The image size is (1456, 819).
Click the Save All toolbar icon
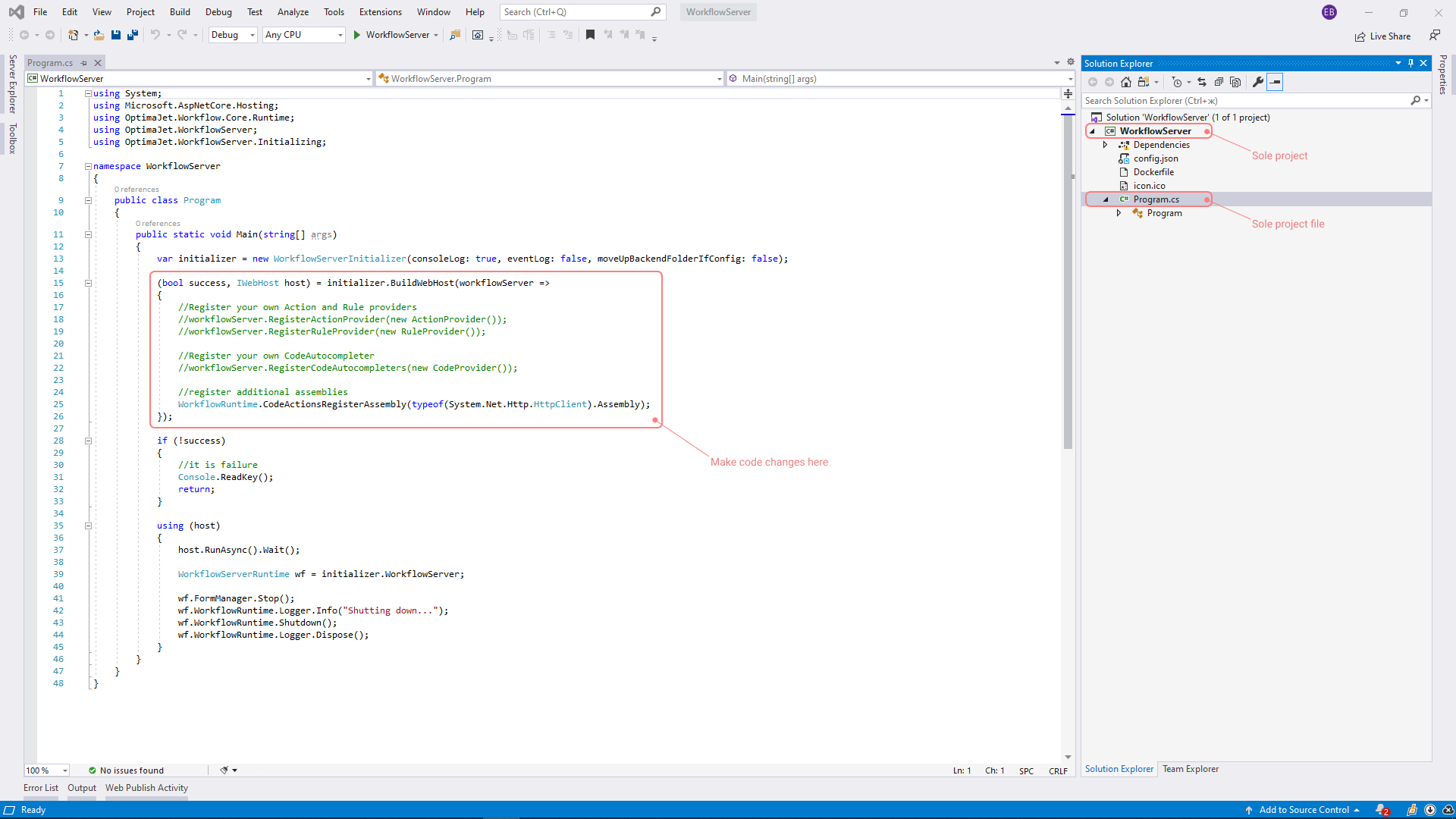click(133, 35)
